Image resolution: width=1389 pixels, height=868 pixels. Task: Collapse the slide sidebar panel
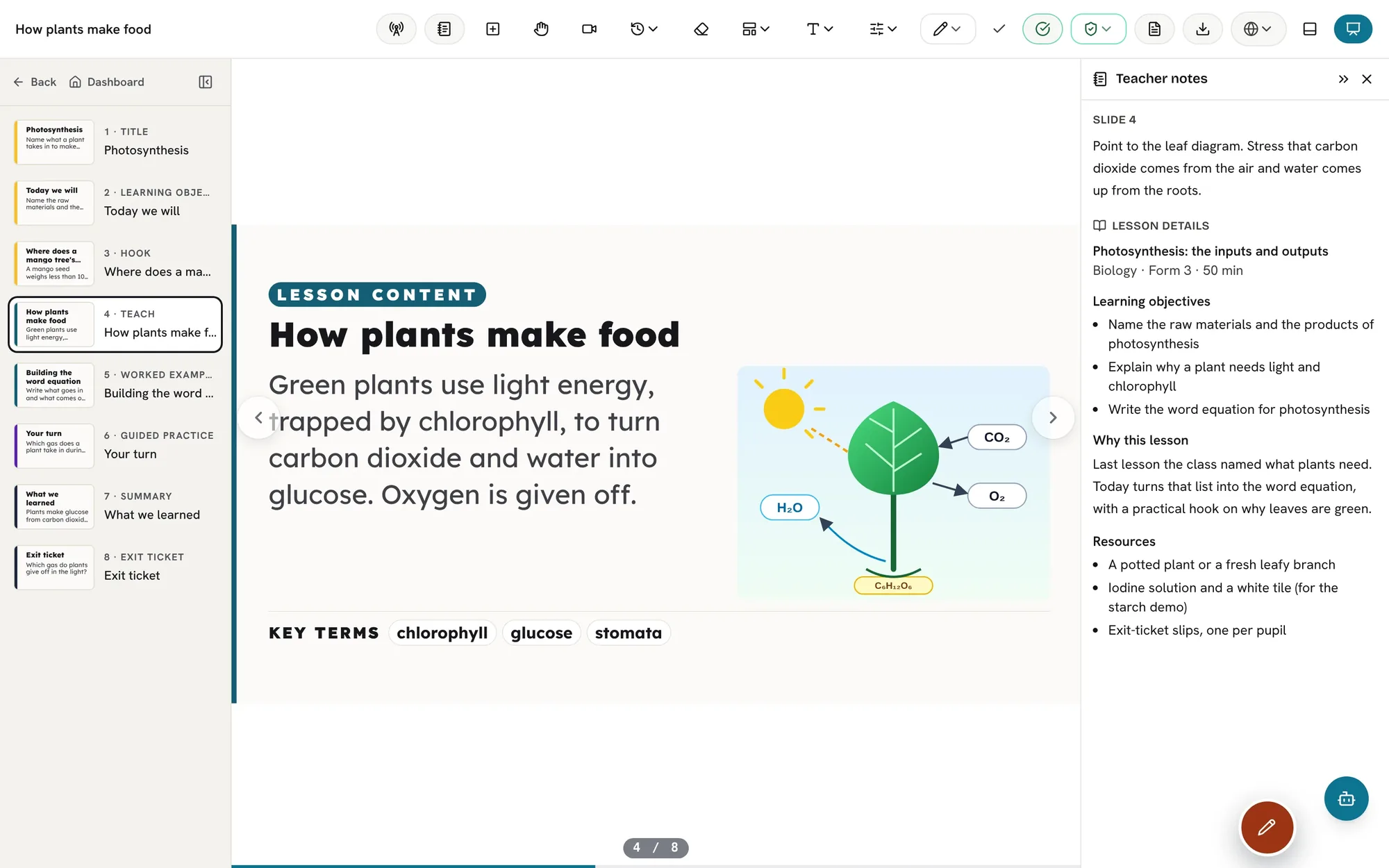[206, 82]
